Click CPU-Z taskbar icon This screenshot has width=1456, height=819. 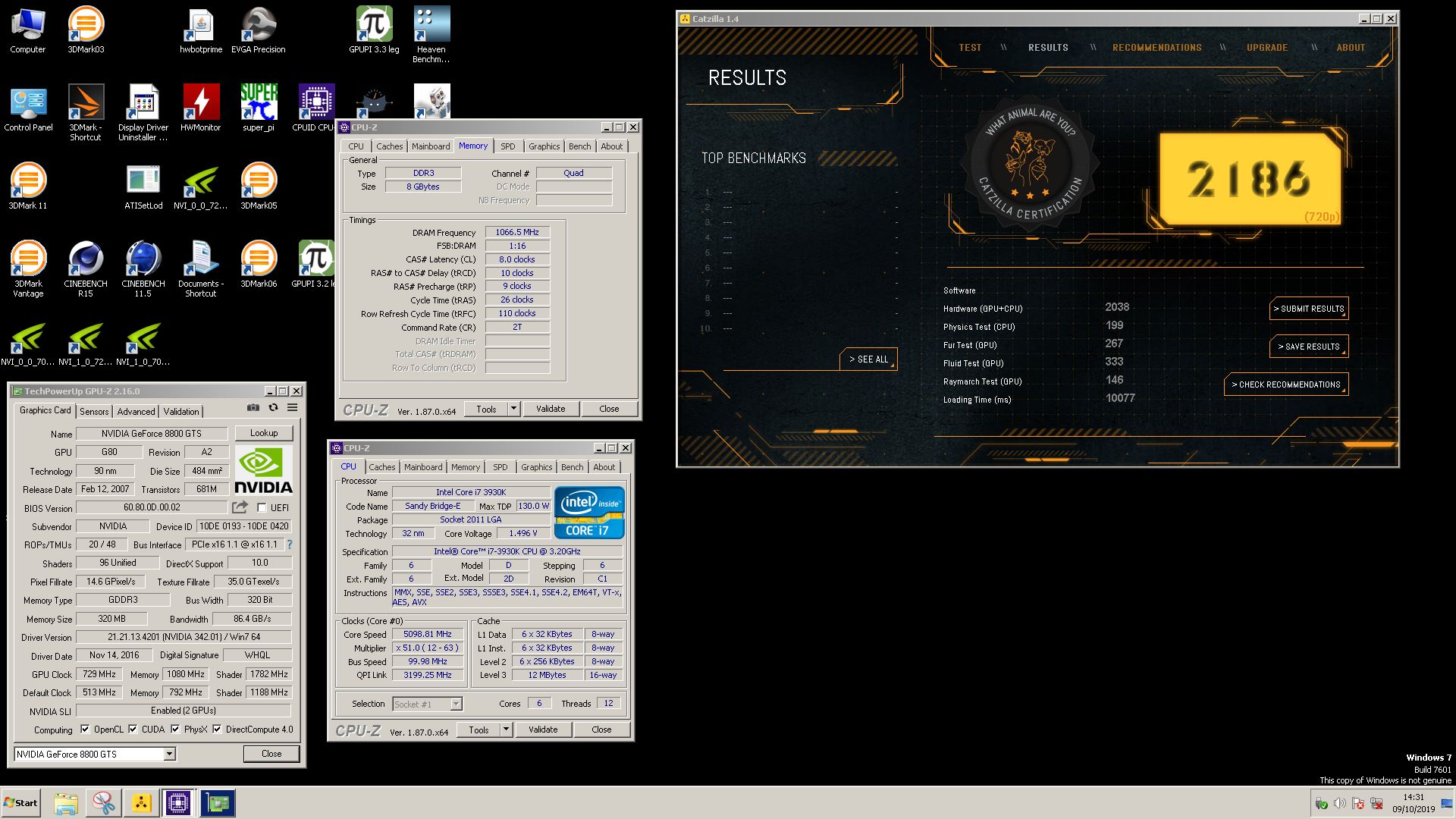179,803
